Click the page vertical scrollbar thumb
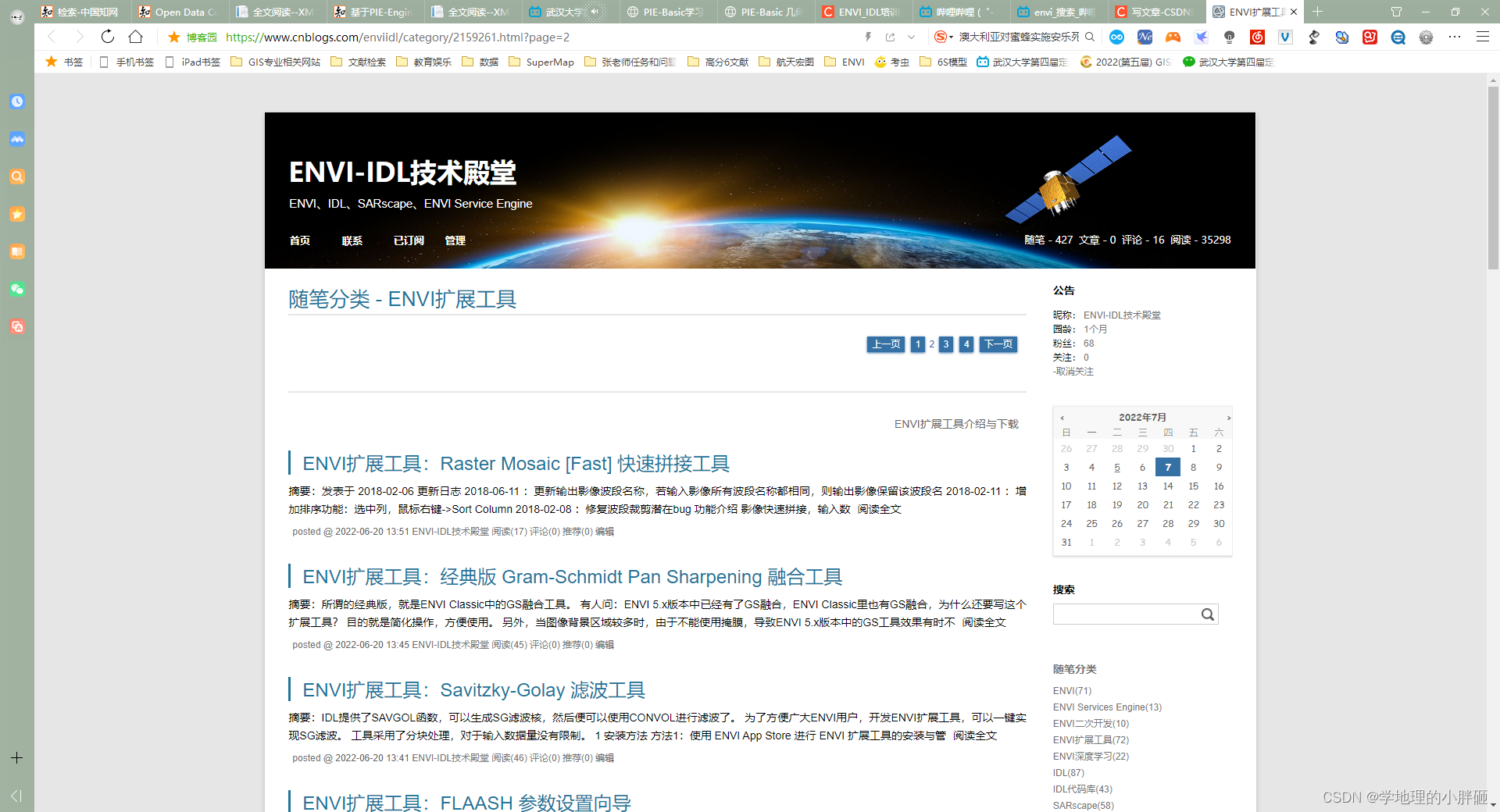This screenshot has width=1500, height=812. [x=1493, y=178]
